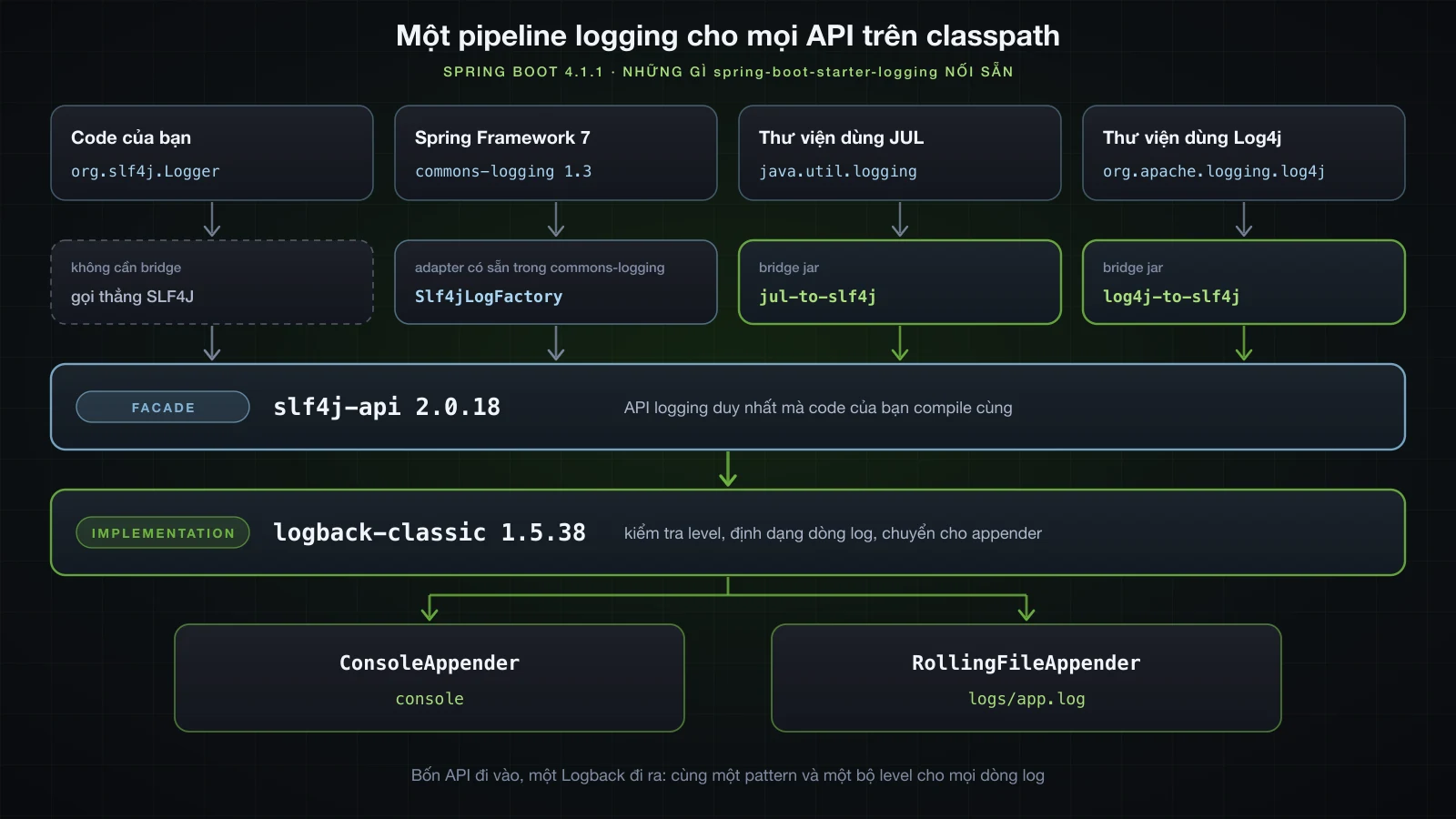Viewport: 1456px width, 819px height.
Task: Click the text 'commons-logging 1.3'
Action: click(503, 171)
